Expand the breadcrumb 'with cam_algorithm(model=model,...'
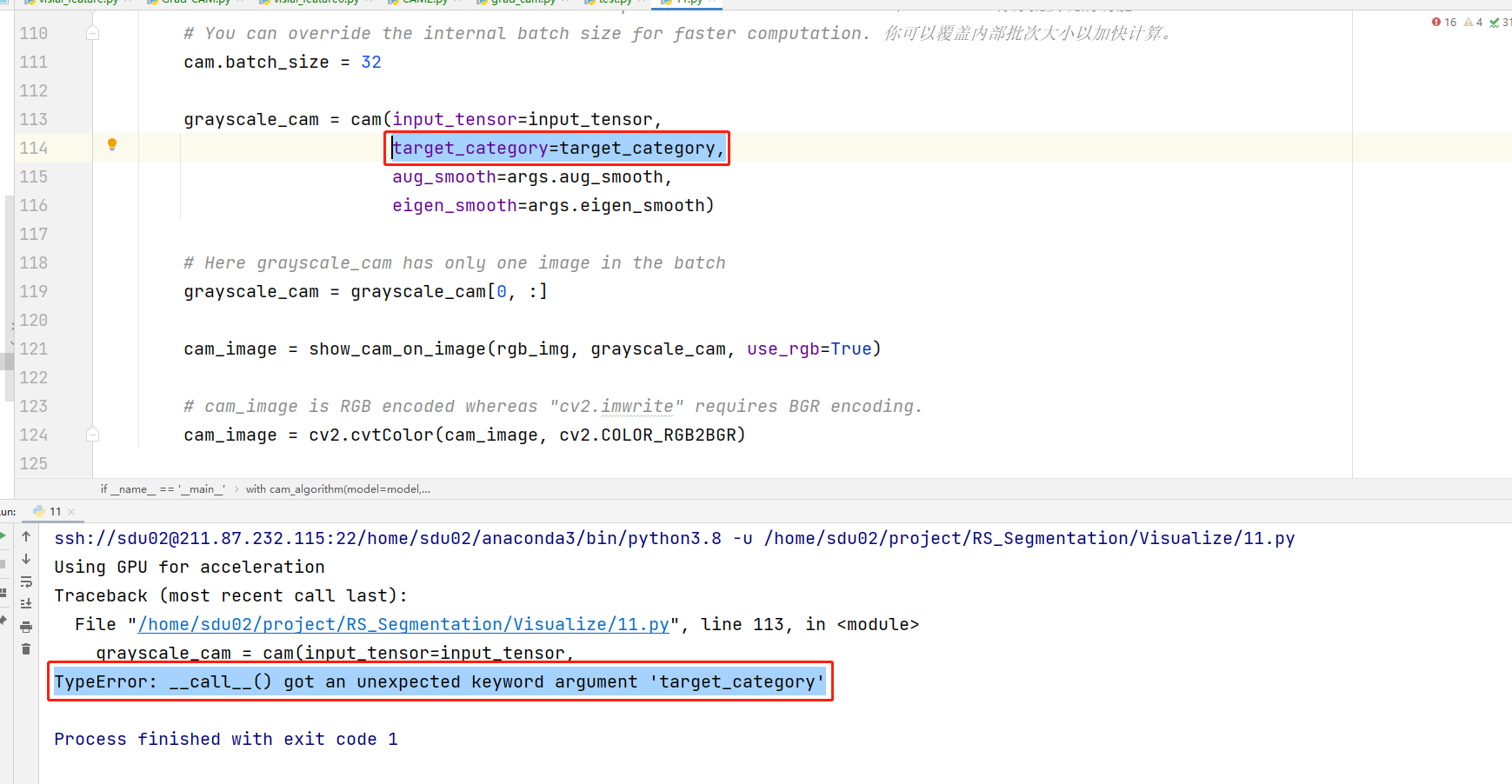 pyautogui.click(x=337, y=488)
